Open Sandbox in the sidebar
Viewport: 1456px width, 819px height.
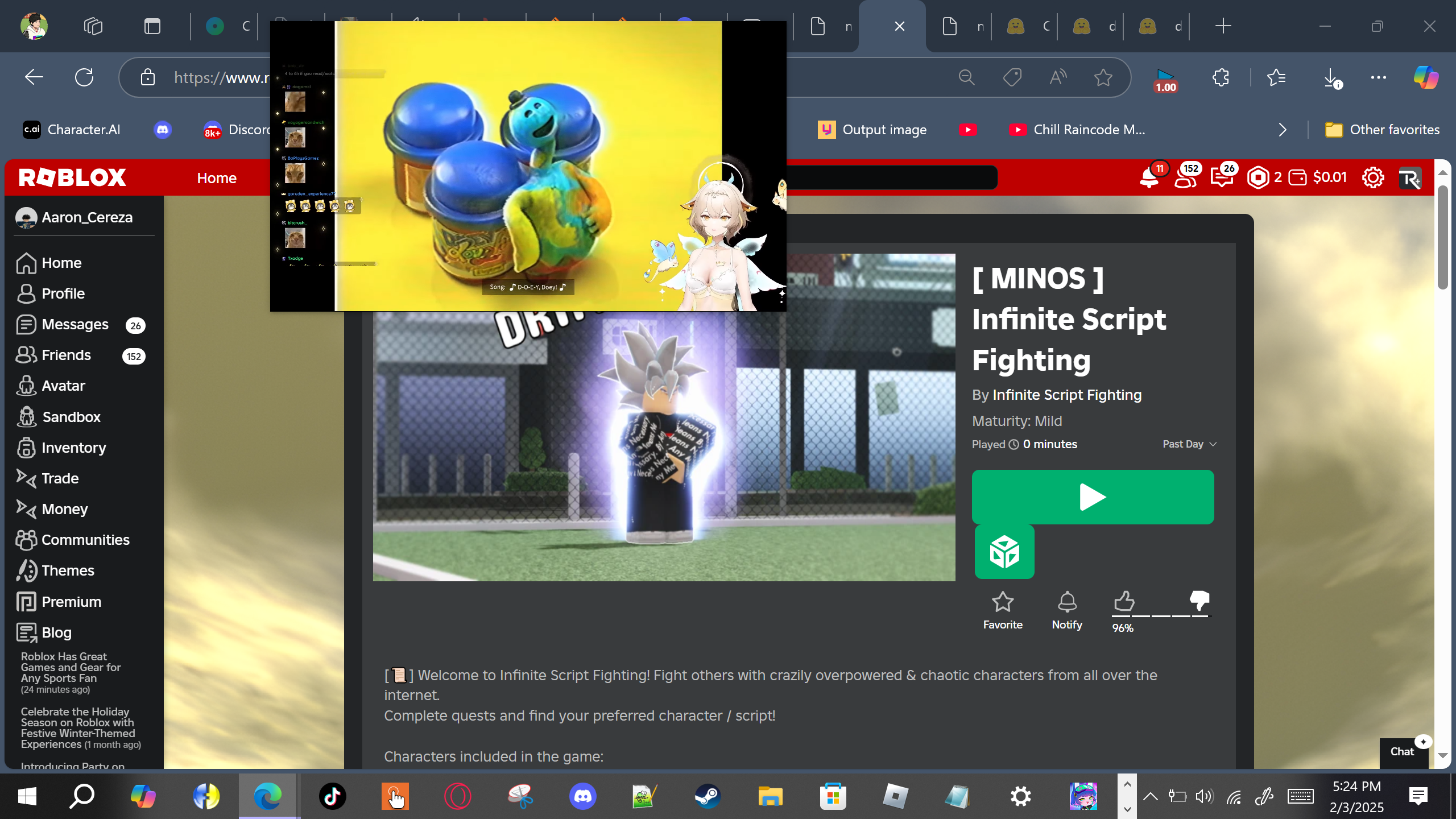(59, 417)
